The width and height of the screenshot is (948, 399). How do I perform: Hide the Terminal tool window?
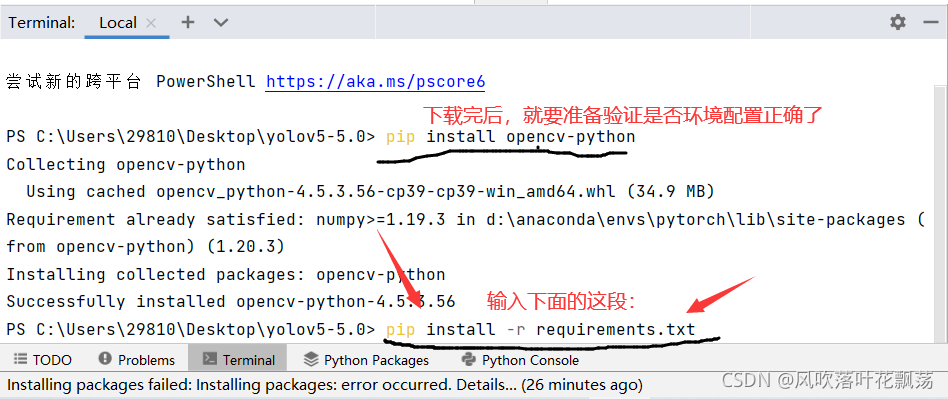click(x=930, y=22)
